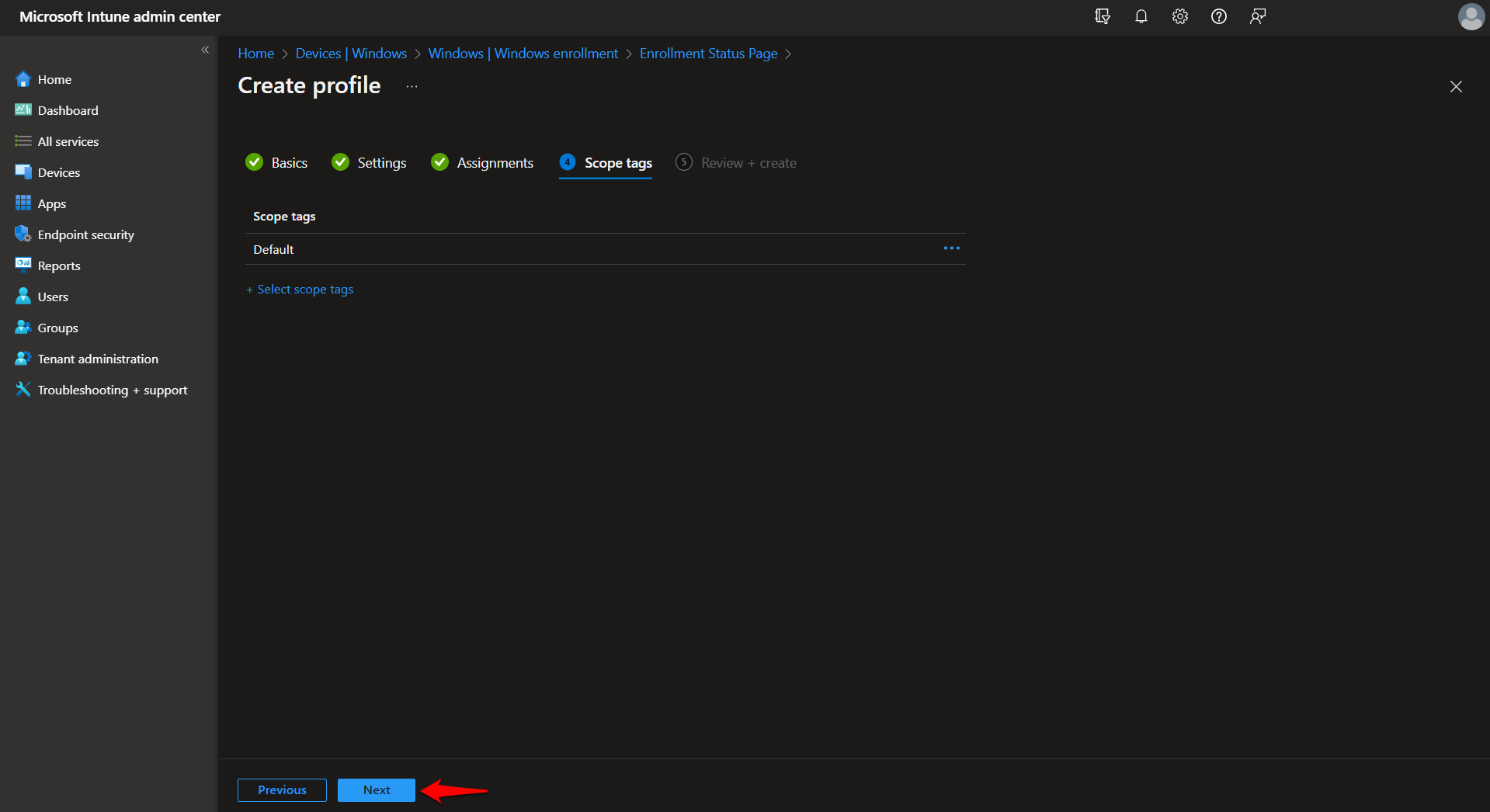
Task: Navigate to Enrollment Status Page breadcrumb
Action: click(708, 54)
